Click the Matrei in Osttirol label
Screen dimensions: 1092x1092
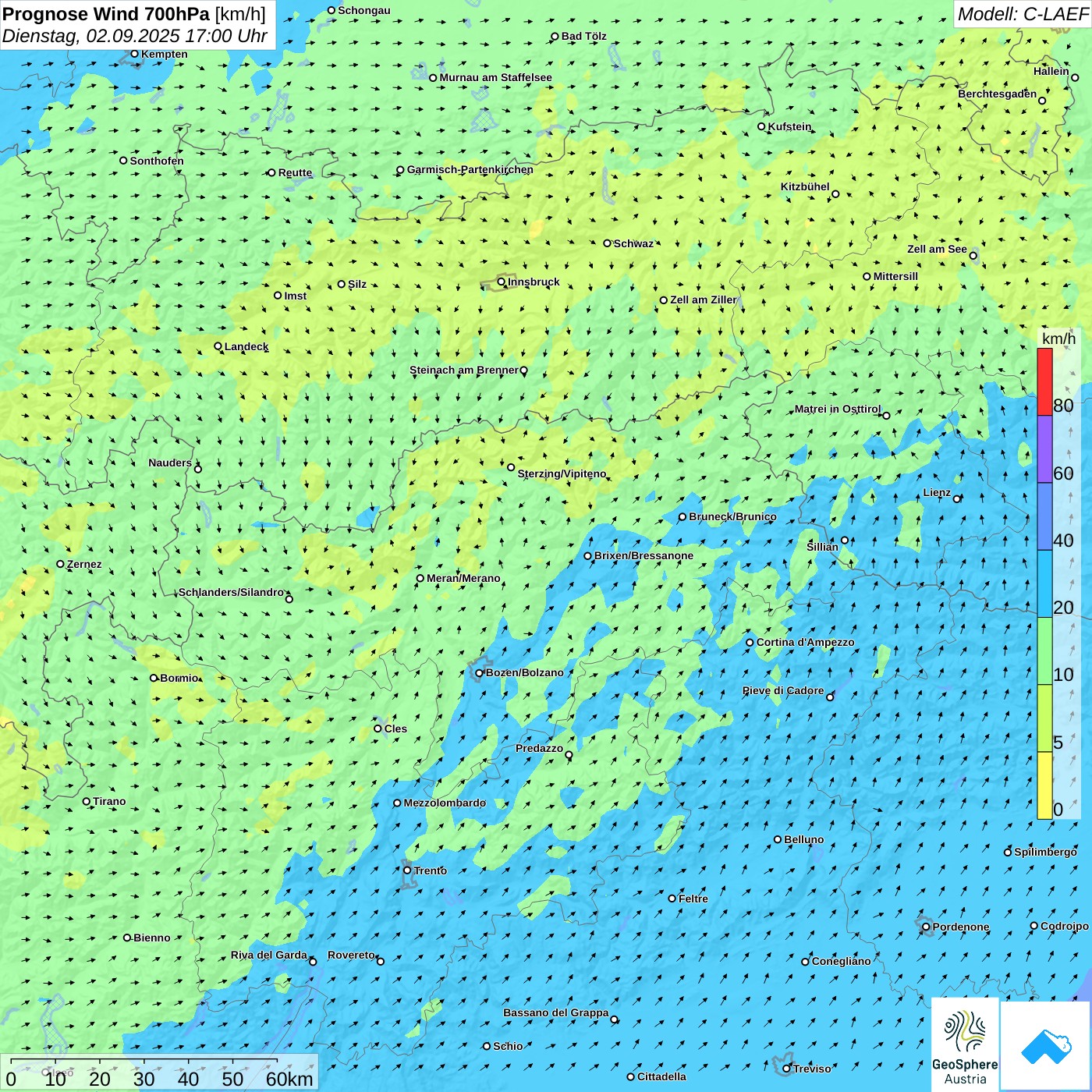[838, 409]
